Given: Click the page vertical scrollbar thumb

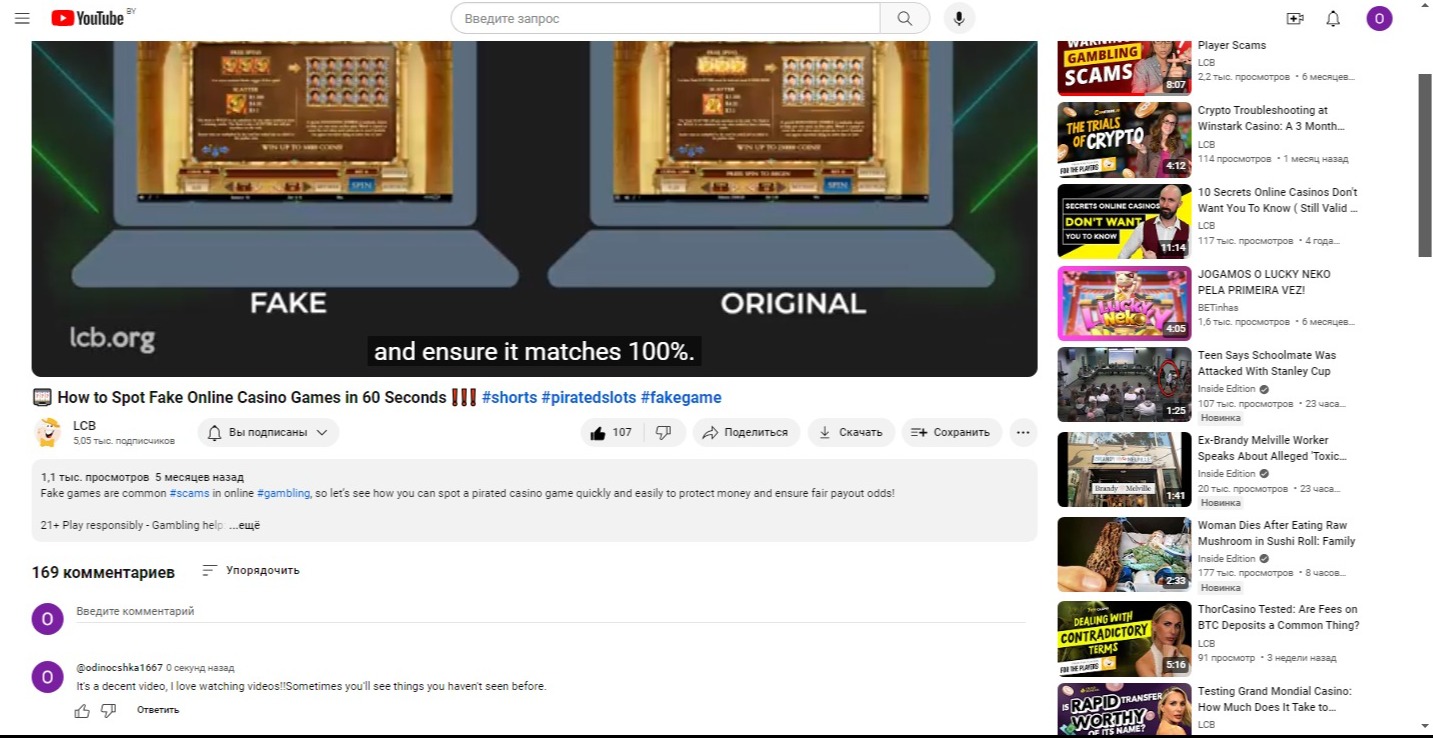Looking at the screenshot, I should [1425, 165].
